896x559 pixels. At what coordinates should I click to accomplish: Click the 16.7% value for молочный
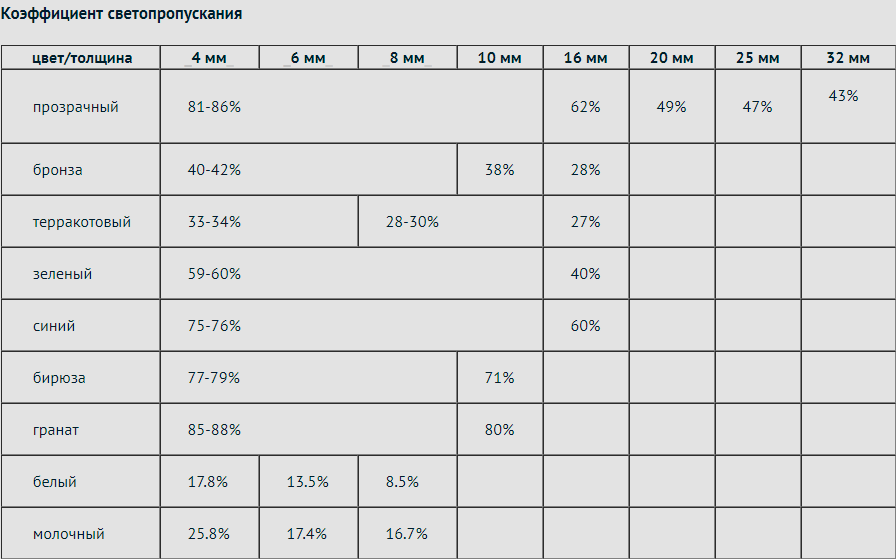pos(407,534)
